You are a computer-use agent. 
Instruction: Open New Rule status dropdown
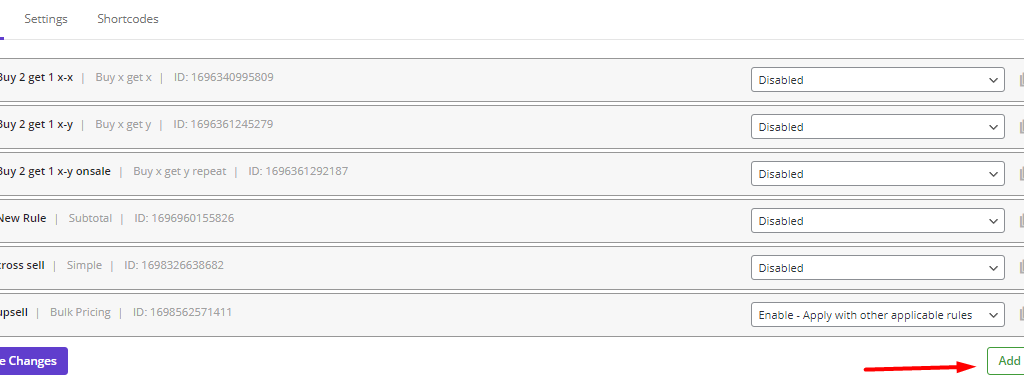[x=878, y=221]
